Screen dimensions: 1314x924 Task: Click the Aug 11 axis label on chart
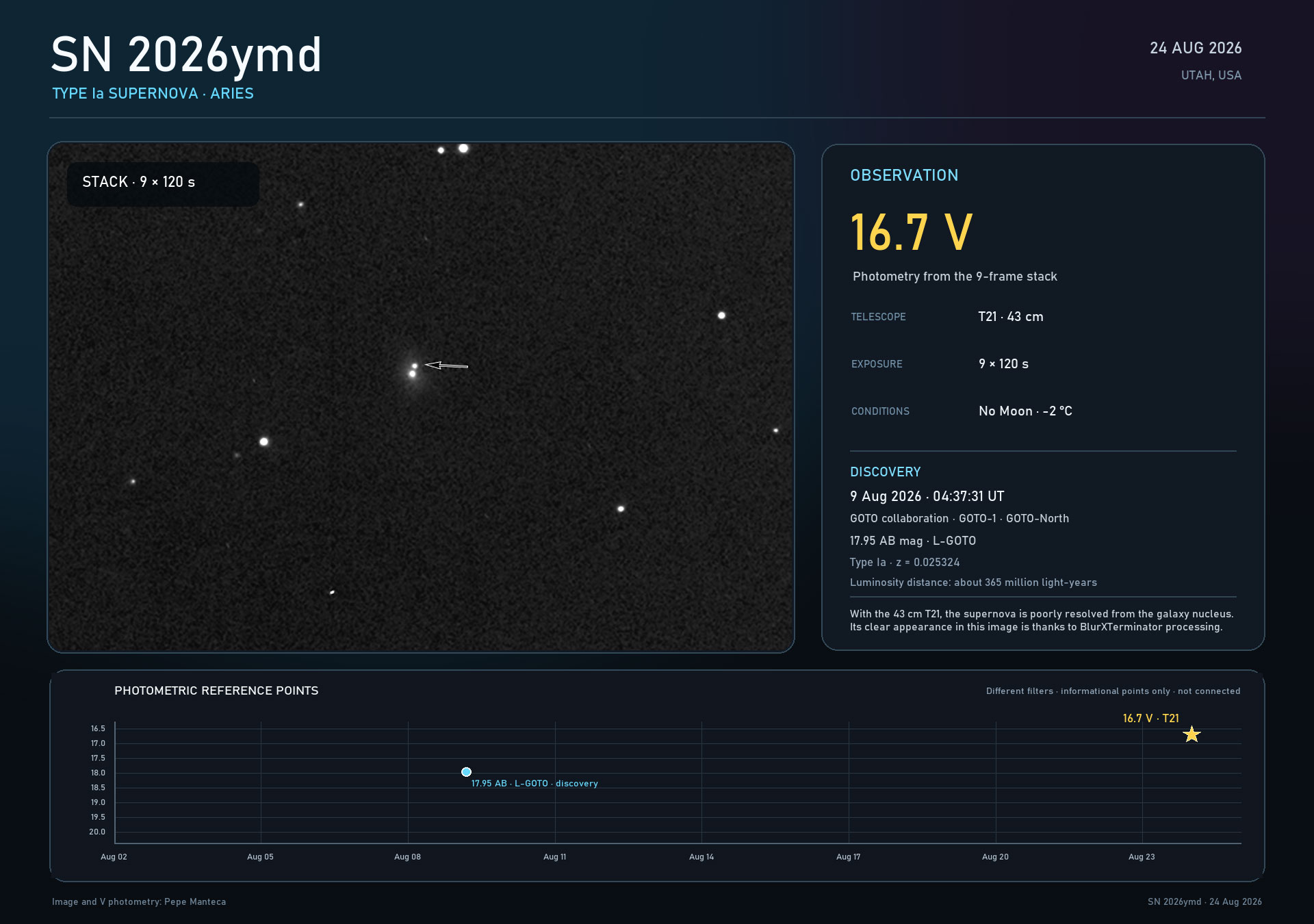(x=554, y=857)
